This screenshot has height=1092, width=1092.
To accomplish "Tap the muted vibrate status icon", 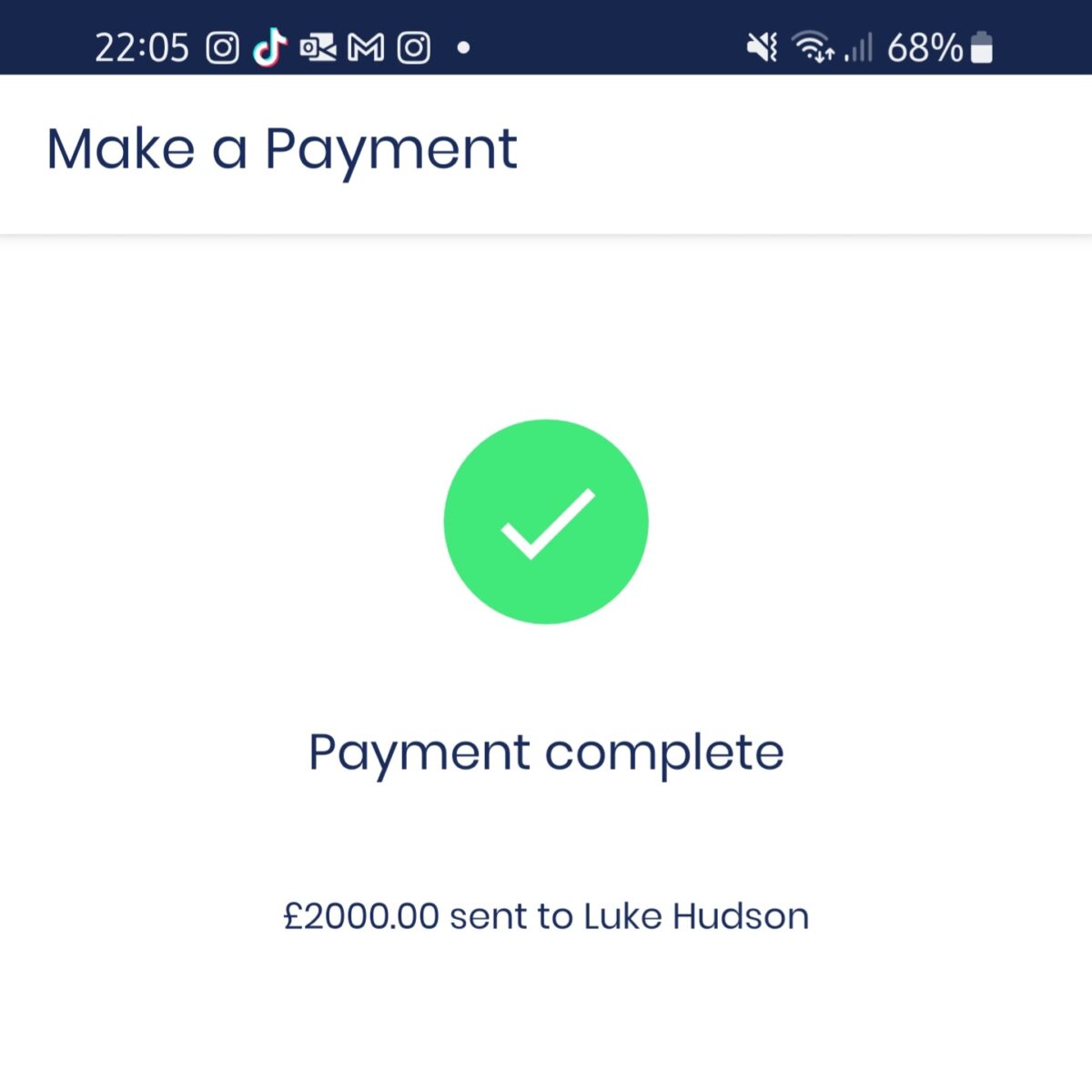I will coord(762,47).
